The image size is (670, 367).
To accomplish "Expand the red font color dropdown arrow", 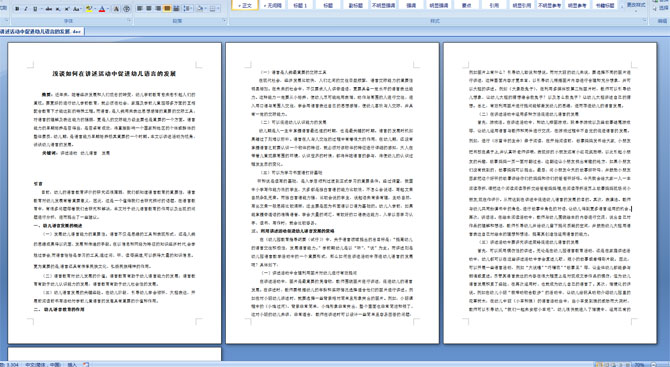I will (x=108, y=9).
